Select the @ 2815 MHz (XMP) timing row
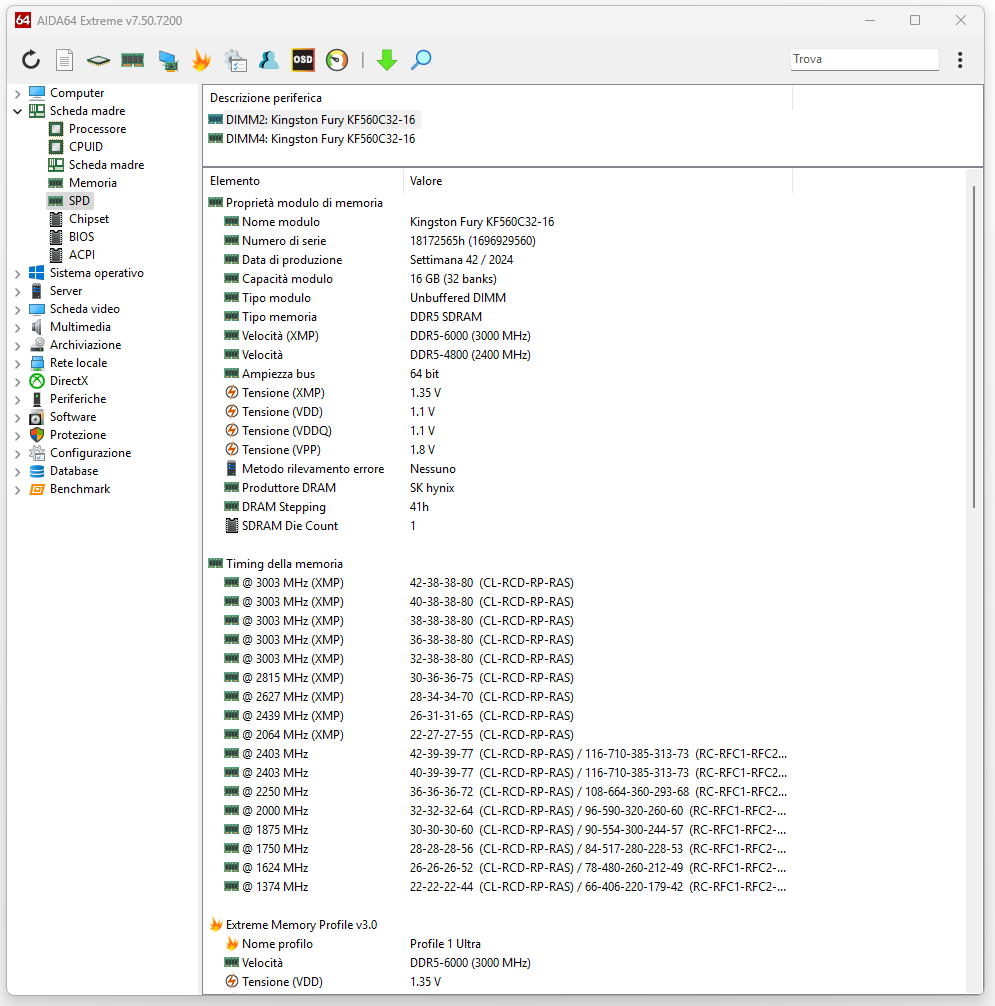This screenshot has width=995, height=1006. pyautogui.click(x=498, y=678)
